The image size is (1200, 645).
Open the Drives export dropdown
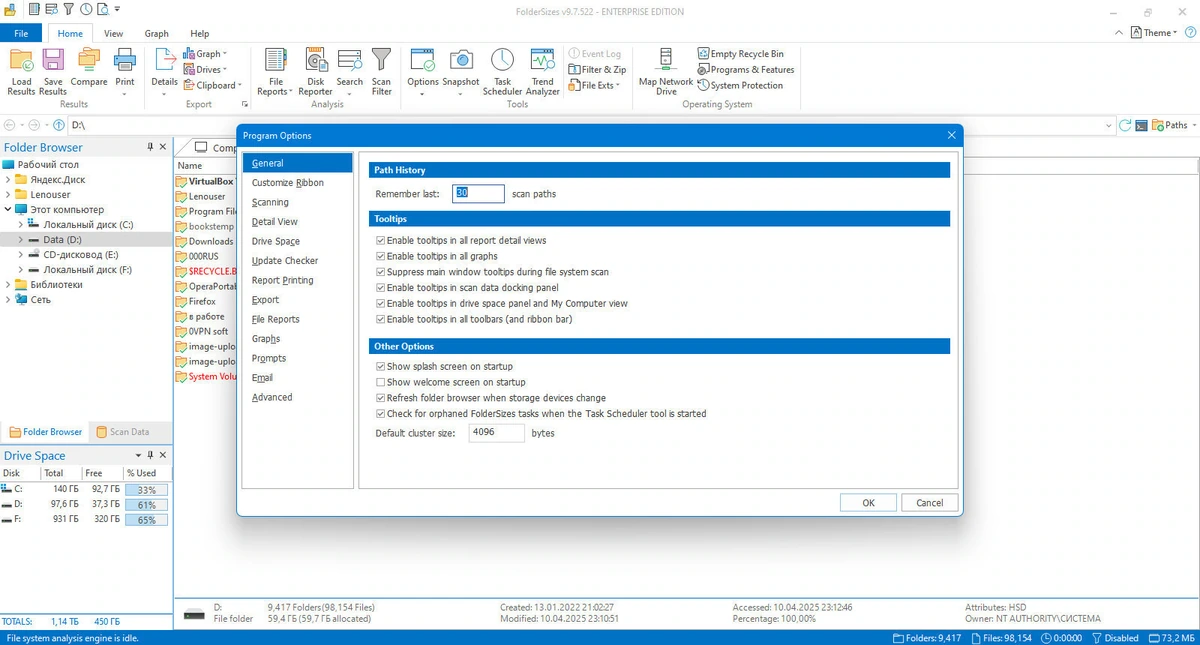click(205, 70)
